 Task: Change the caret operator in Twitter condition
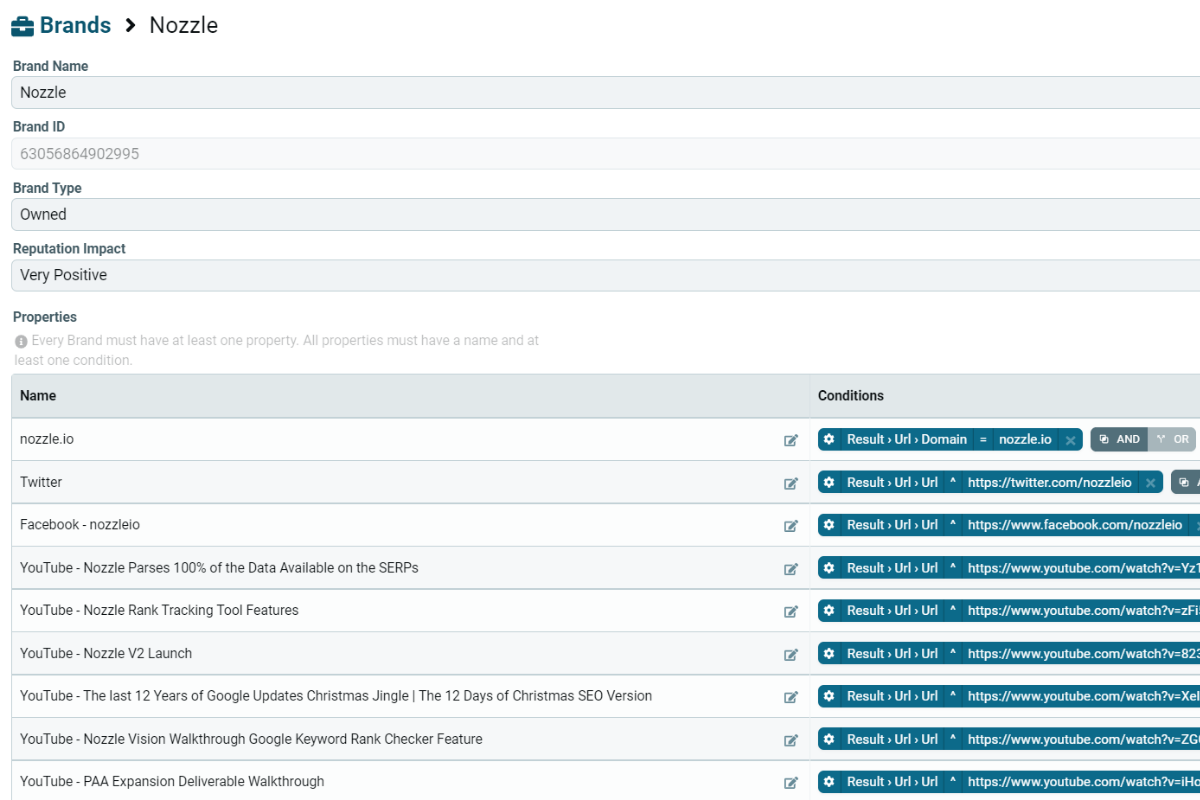coord(953,482)
